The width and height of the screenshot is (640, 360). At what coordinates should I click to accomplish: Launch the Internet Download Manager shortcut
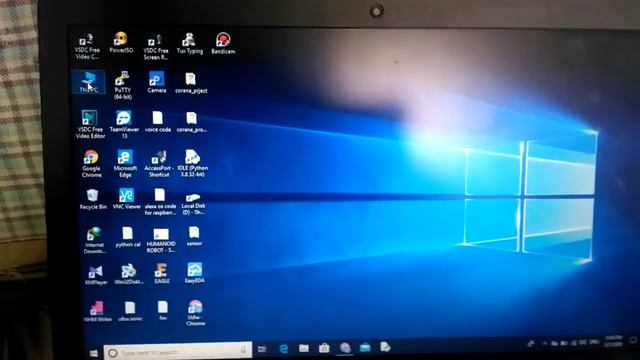(94, 240)
